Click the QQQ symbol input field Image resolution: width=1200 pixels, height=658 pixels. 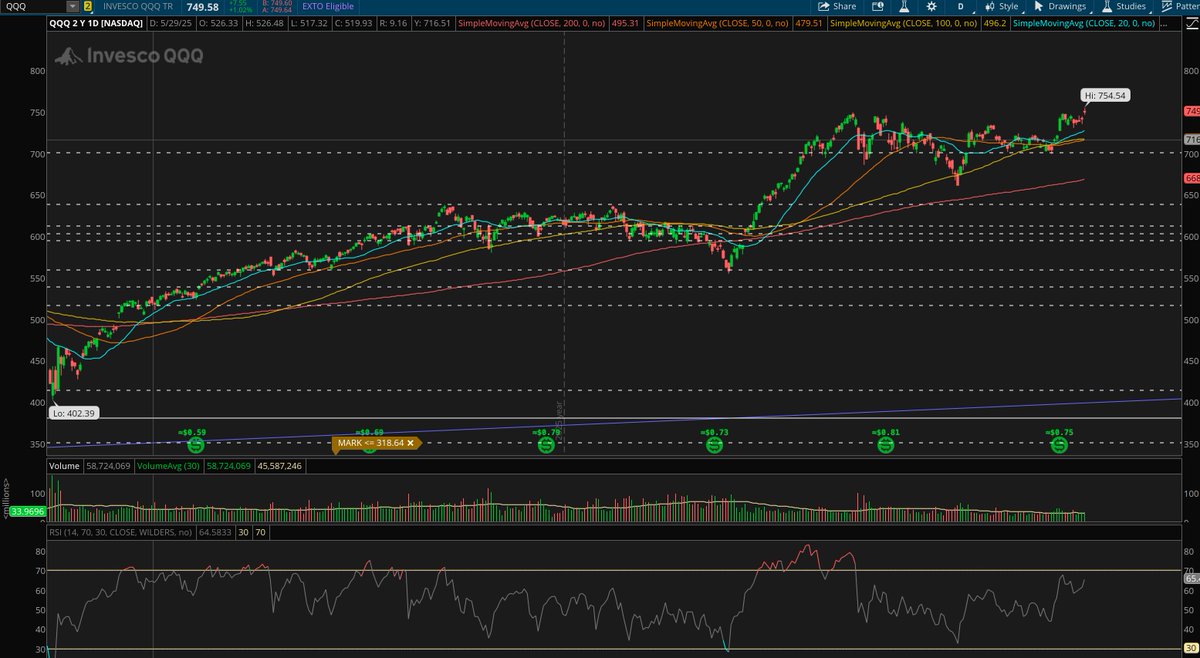33,6
